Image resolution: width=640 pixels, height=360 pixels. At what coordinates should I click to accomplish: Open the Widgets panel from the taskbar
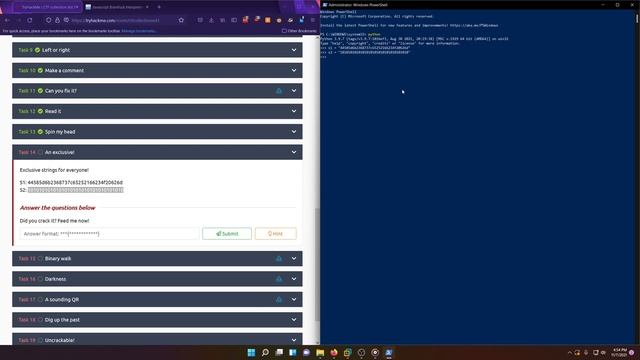tap(293, 352)
